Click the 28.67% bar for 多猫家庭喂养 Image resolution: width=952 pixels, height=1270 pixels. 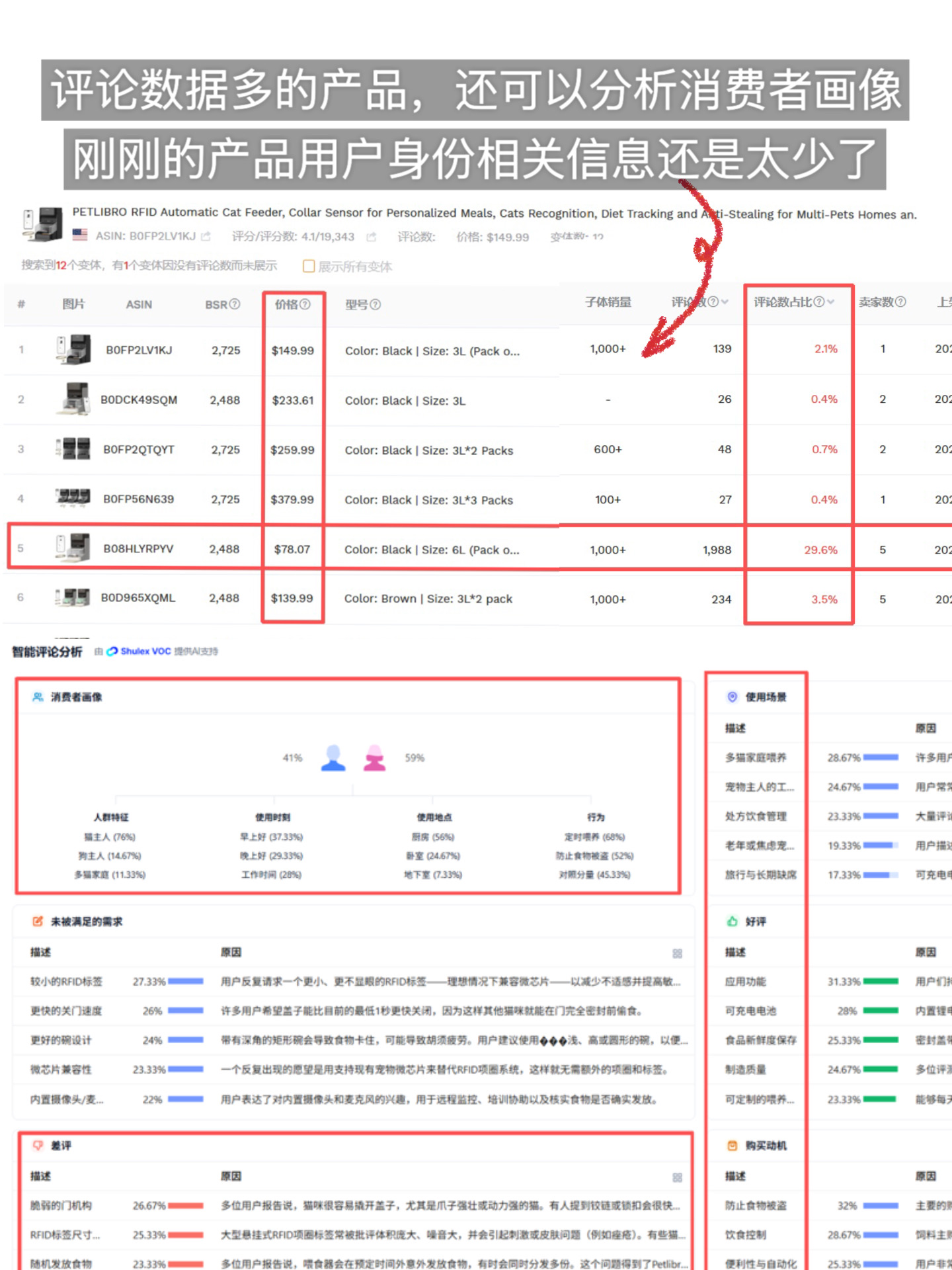pyautogui.click(x=881, y=757)
